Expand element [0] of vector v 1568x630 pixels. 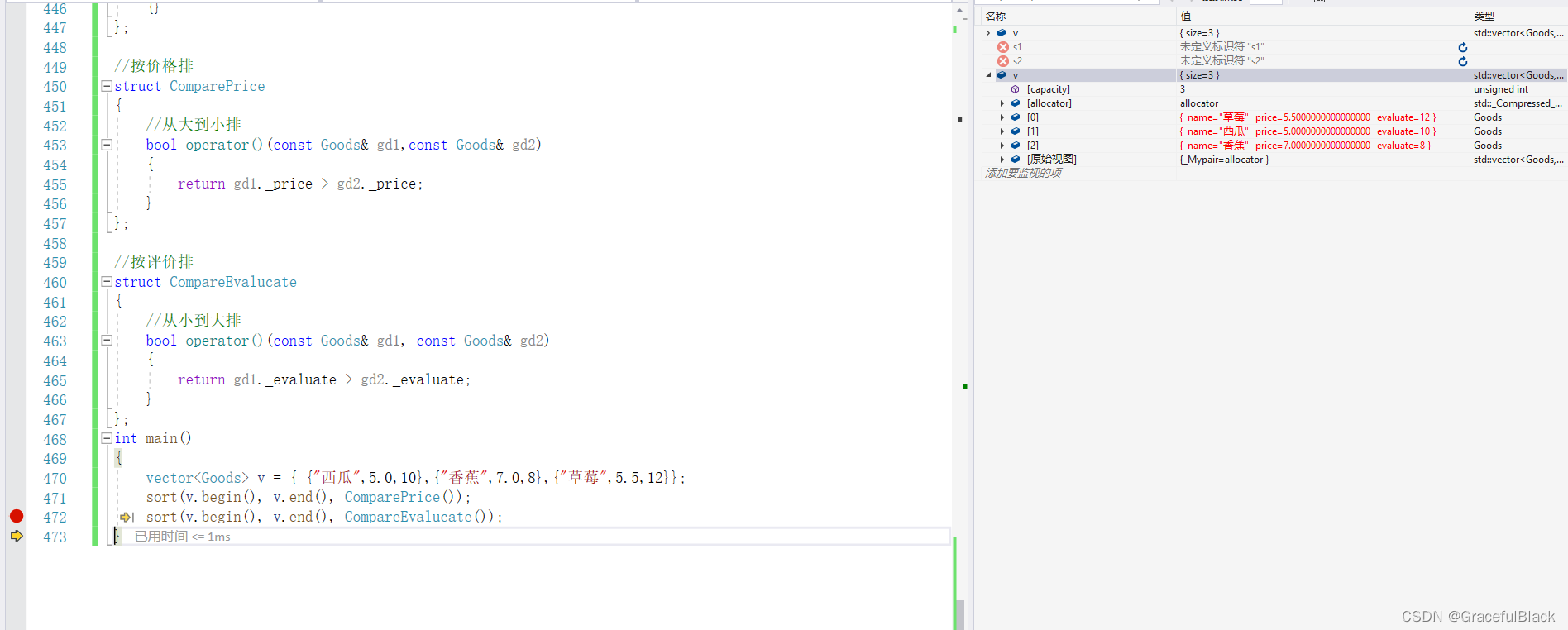tap(1002, 117)
